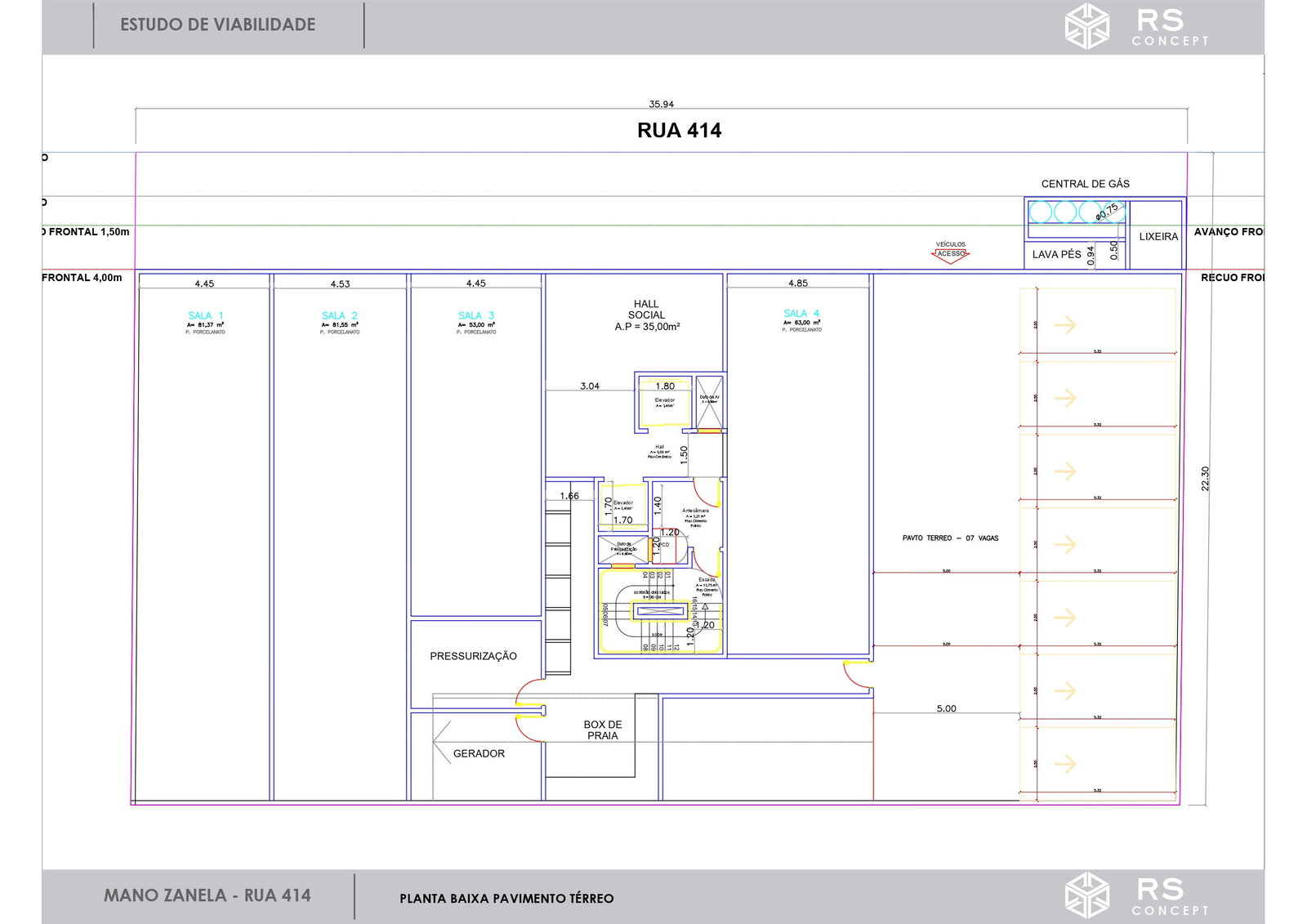Click the first gas cylinder circle
This screenshot has width=1307, height=924.
point(1040,212)
